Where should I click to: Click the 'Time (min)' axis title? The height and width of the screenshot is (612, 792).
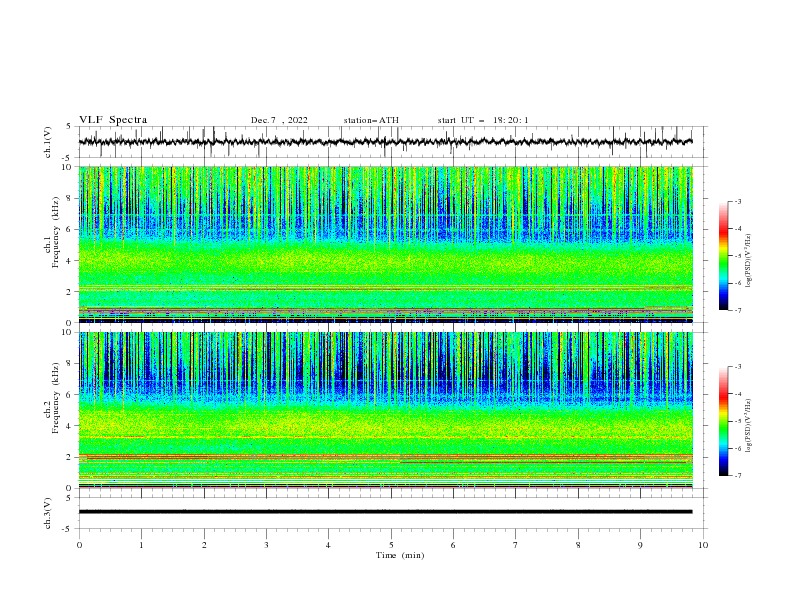[x=400, y=555]
